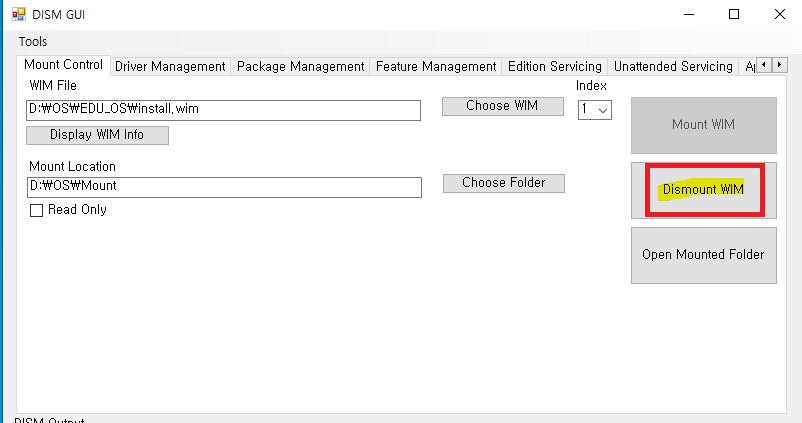Click the WIM File path field
The width and height of the screenshot is (802, 423).
[x=224, y=110]
